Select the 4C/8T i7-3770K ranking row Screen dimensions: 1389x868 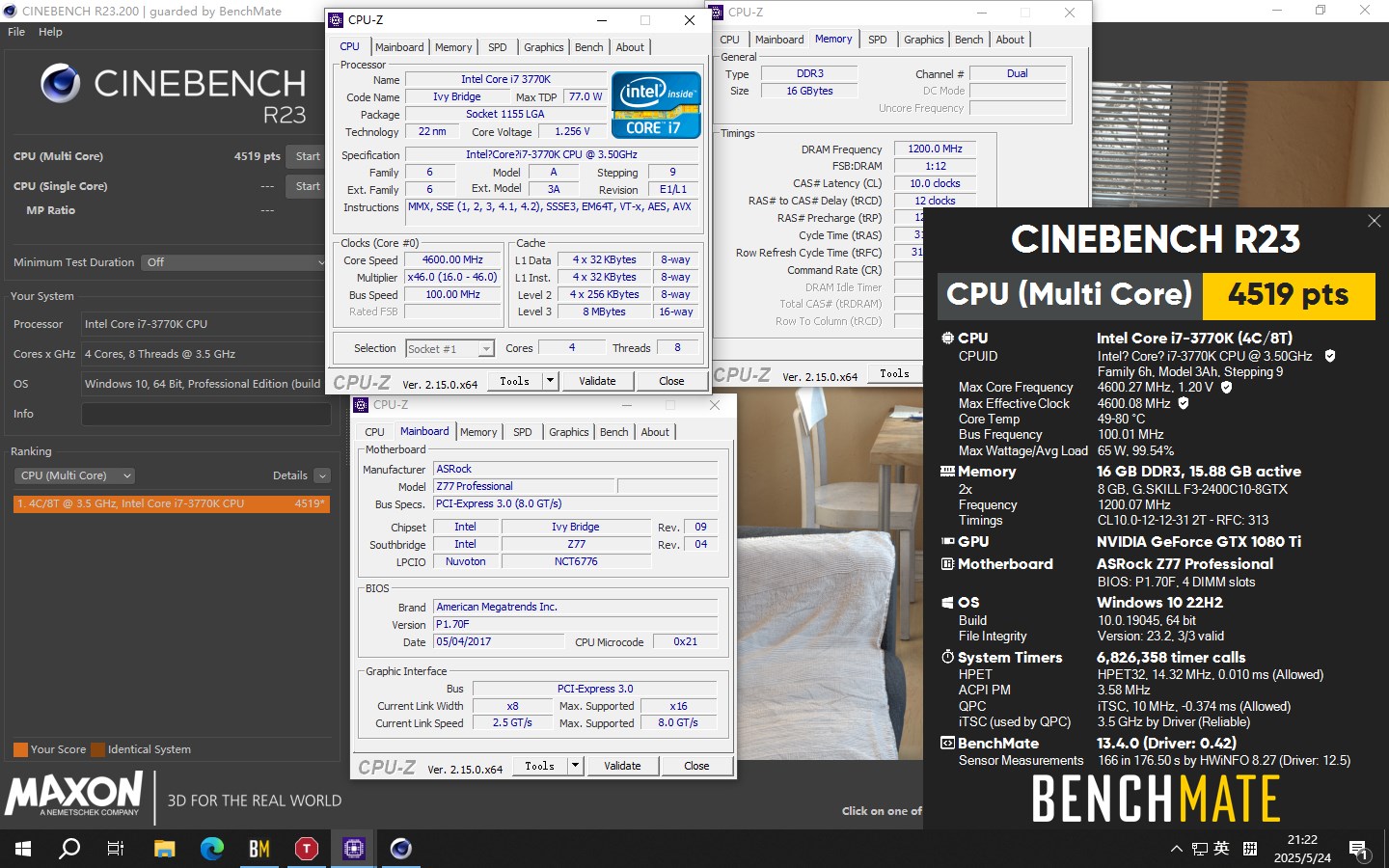tap(172, 503)
